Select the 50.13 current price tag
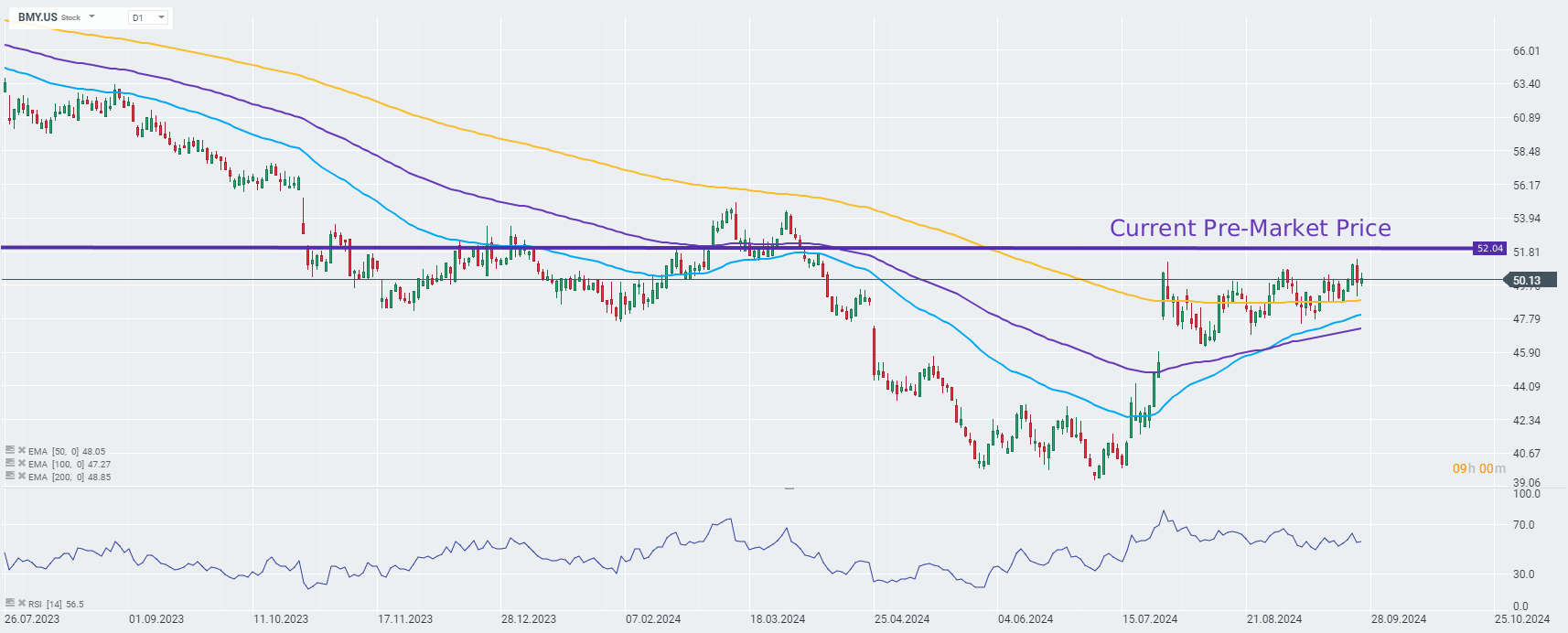This screenshot has width=1568, height=633. click(1530, 281)
